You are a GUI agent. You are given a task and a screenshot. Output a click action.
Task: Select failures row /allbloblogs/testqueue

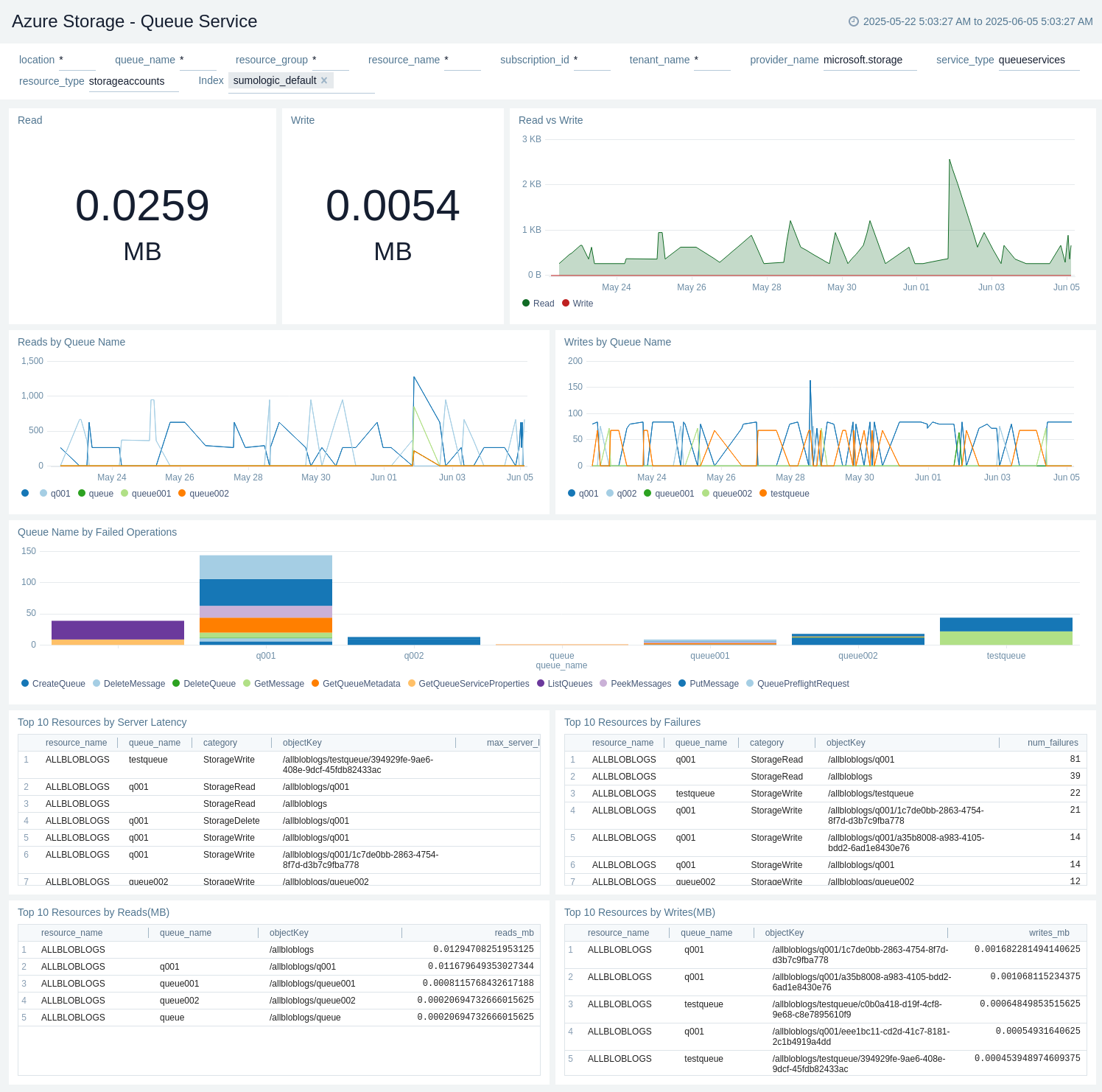coord(826,794)
